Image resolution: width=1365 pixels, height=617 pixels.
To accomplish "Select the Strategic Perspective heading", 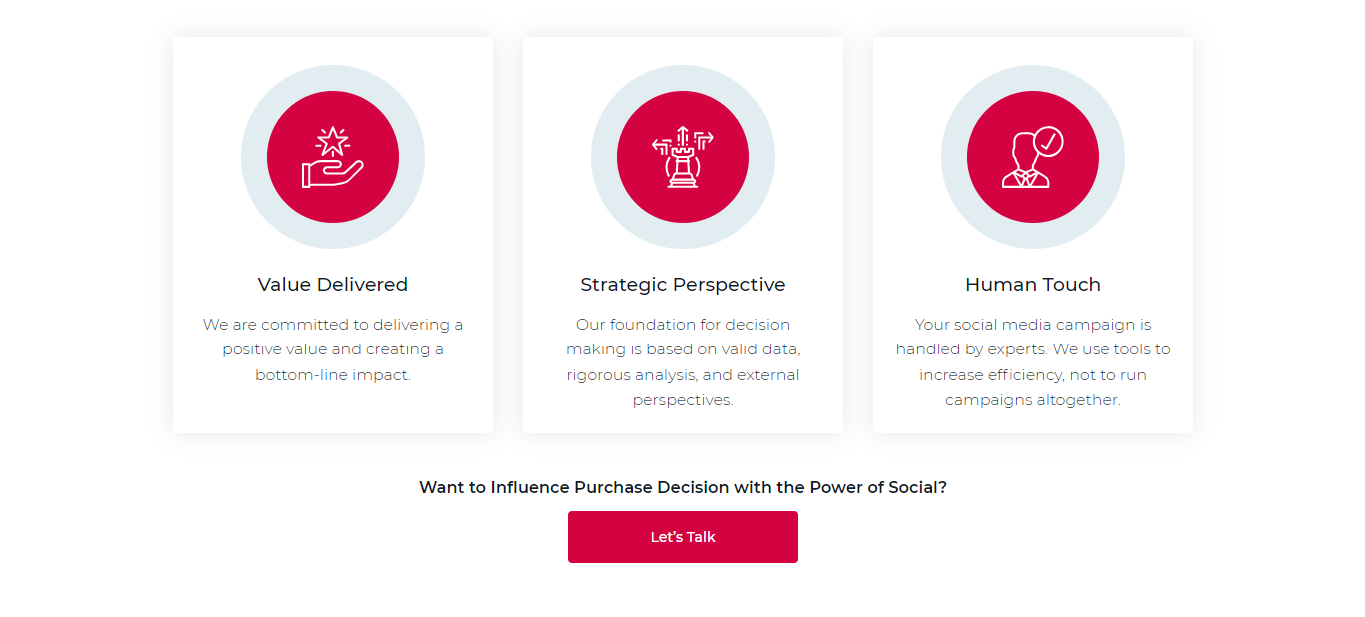I will [683, 285].
